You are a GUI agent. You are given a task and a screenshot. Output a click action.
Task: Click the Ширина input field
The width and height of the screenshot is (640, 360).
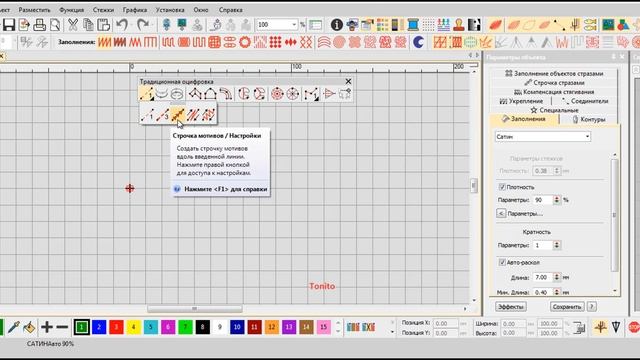click(x=514, y=324)
